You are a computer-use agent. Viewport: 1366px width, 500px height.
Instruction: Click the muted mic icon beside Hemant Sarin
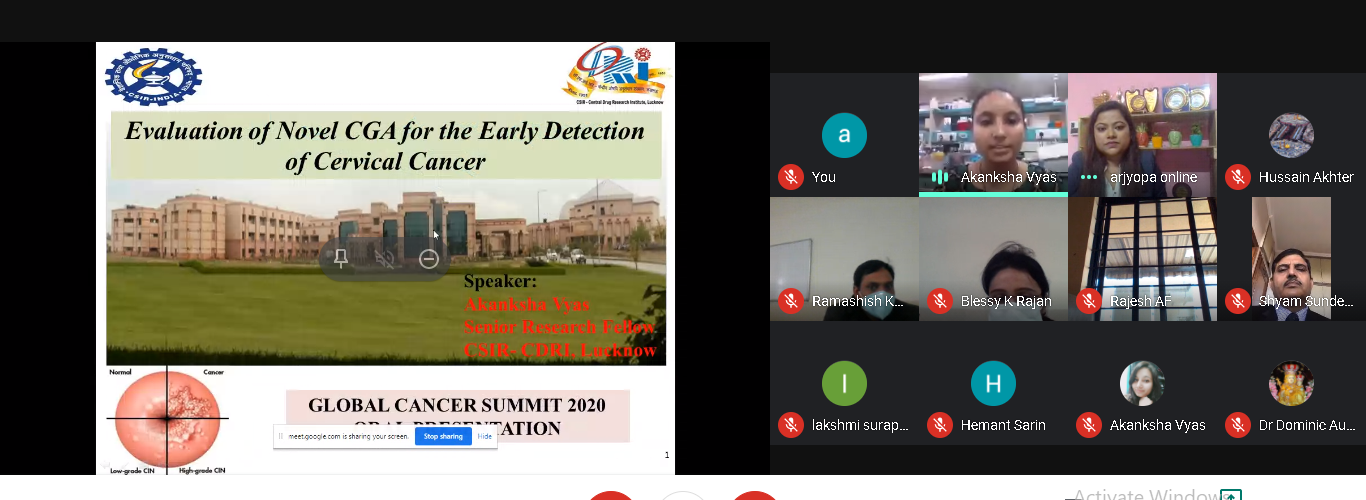[940, 425]
